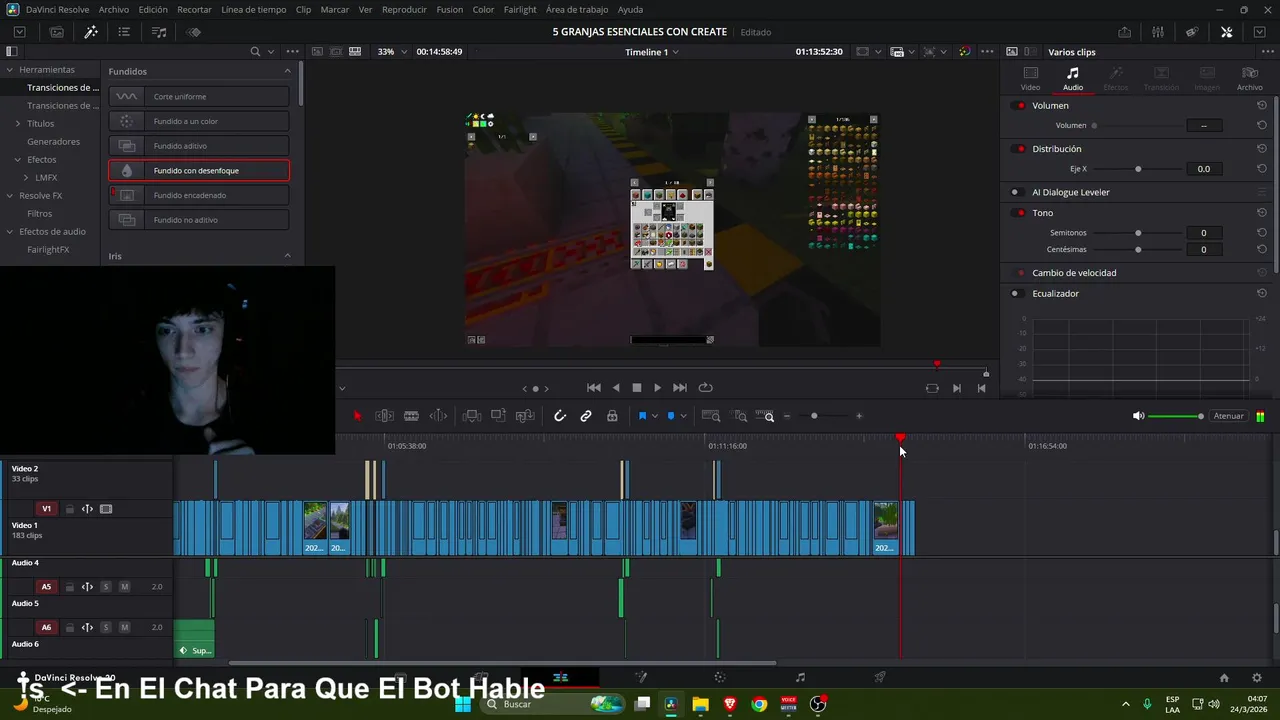1280x720 pixels.
Task: Expand the Resolve FX section
Action: pos(9,196)
